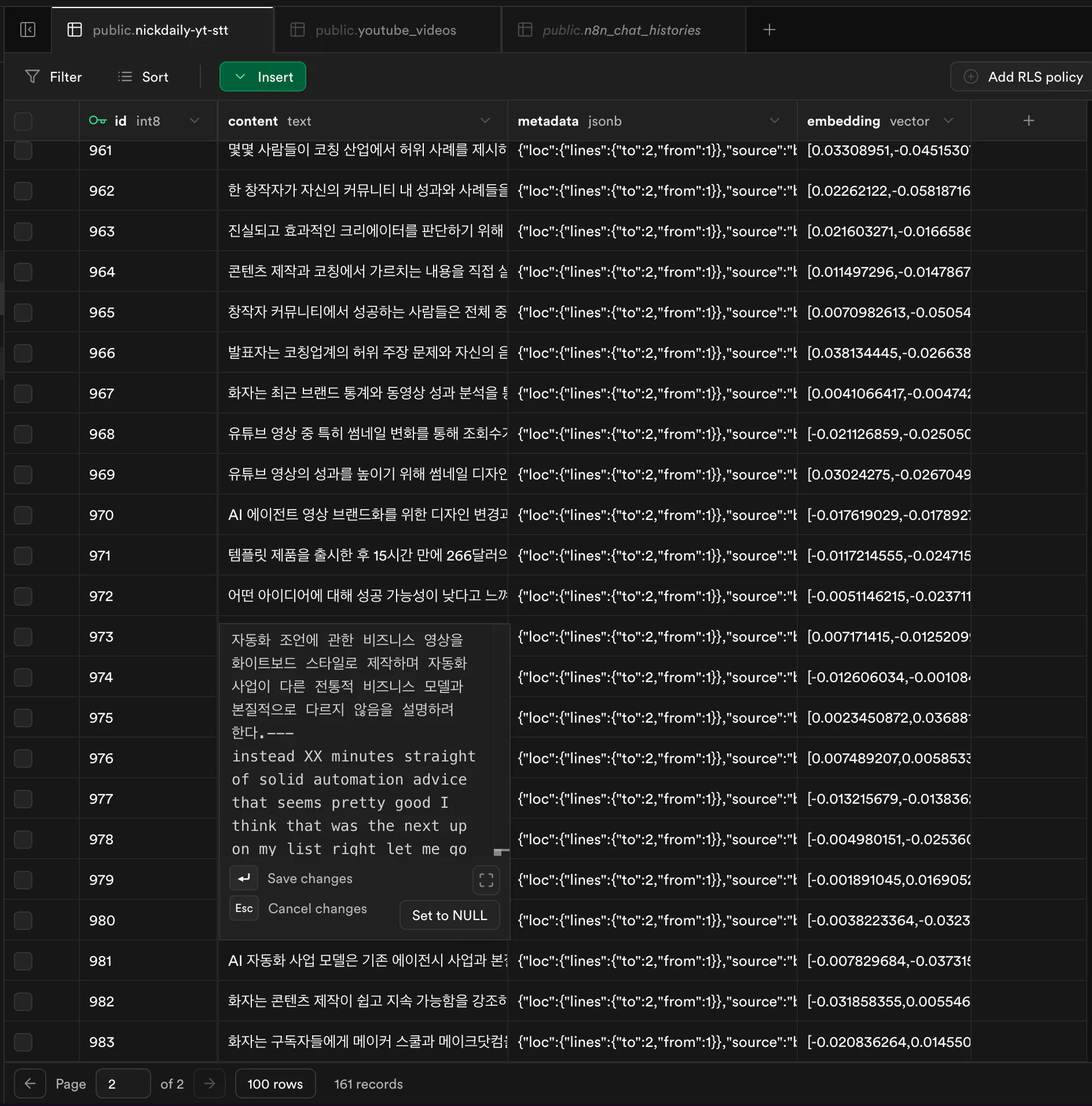Check the row checkbox for id 970

(x=23, y=515)
